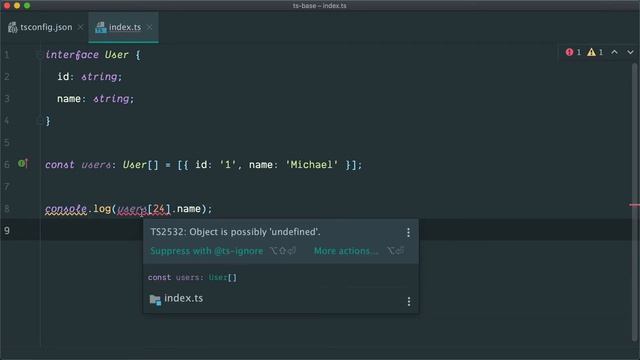640x360 pixels.
Task: Click the 'name: string;' property on line 3
Action: pos(96,99)
